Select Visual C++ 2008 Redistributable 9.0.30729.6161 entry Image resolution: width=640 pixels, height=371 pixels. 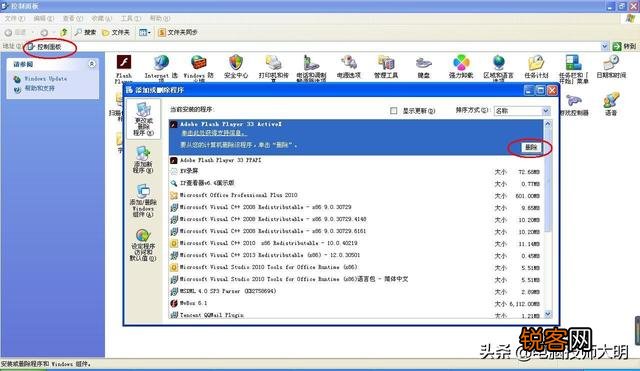356,231
